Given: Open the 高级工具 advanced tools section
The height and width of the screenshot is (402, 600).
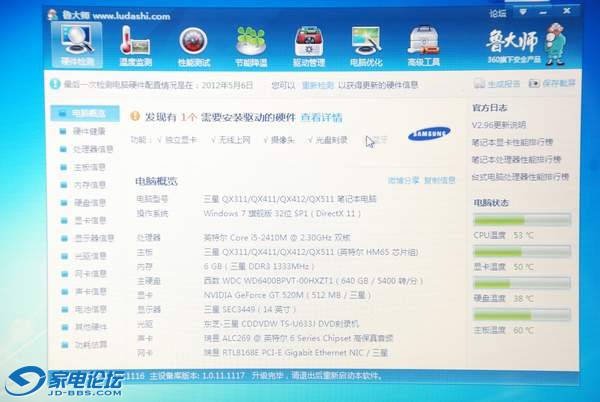Looking at the screenshot, I should pos(424,46).
